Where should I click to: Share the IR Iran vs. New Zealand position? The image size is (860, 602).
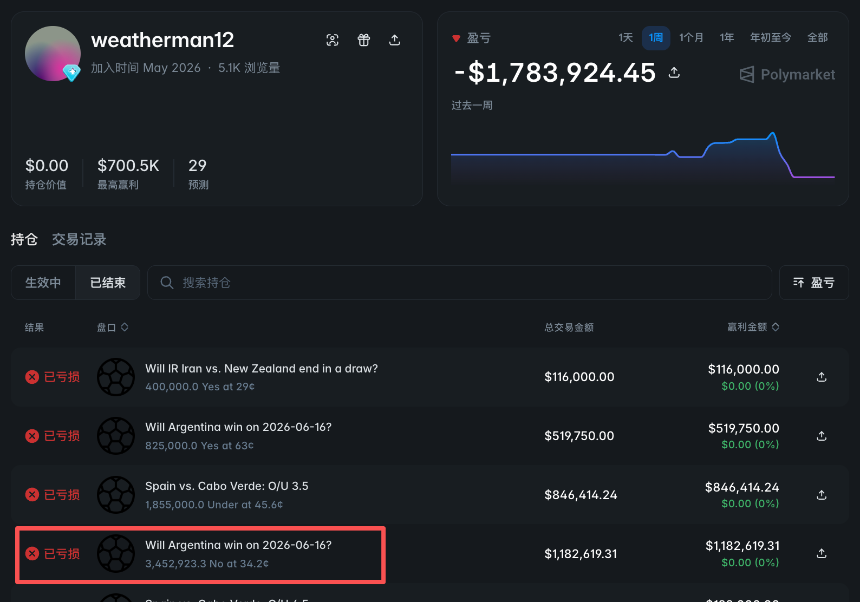click(x=821, y=377)
